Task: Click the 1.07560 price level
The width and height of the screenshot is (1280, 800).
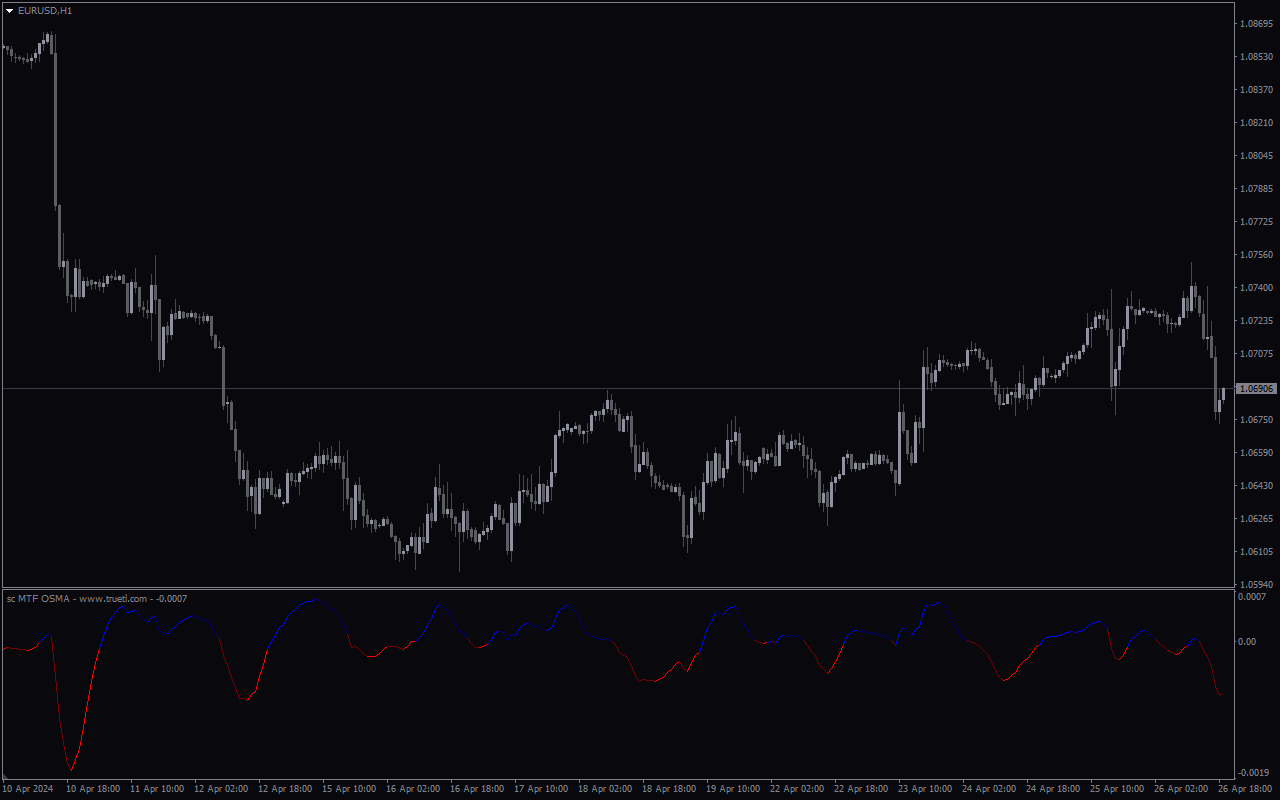Action: point(1257,254)
